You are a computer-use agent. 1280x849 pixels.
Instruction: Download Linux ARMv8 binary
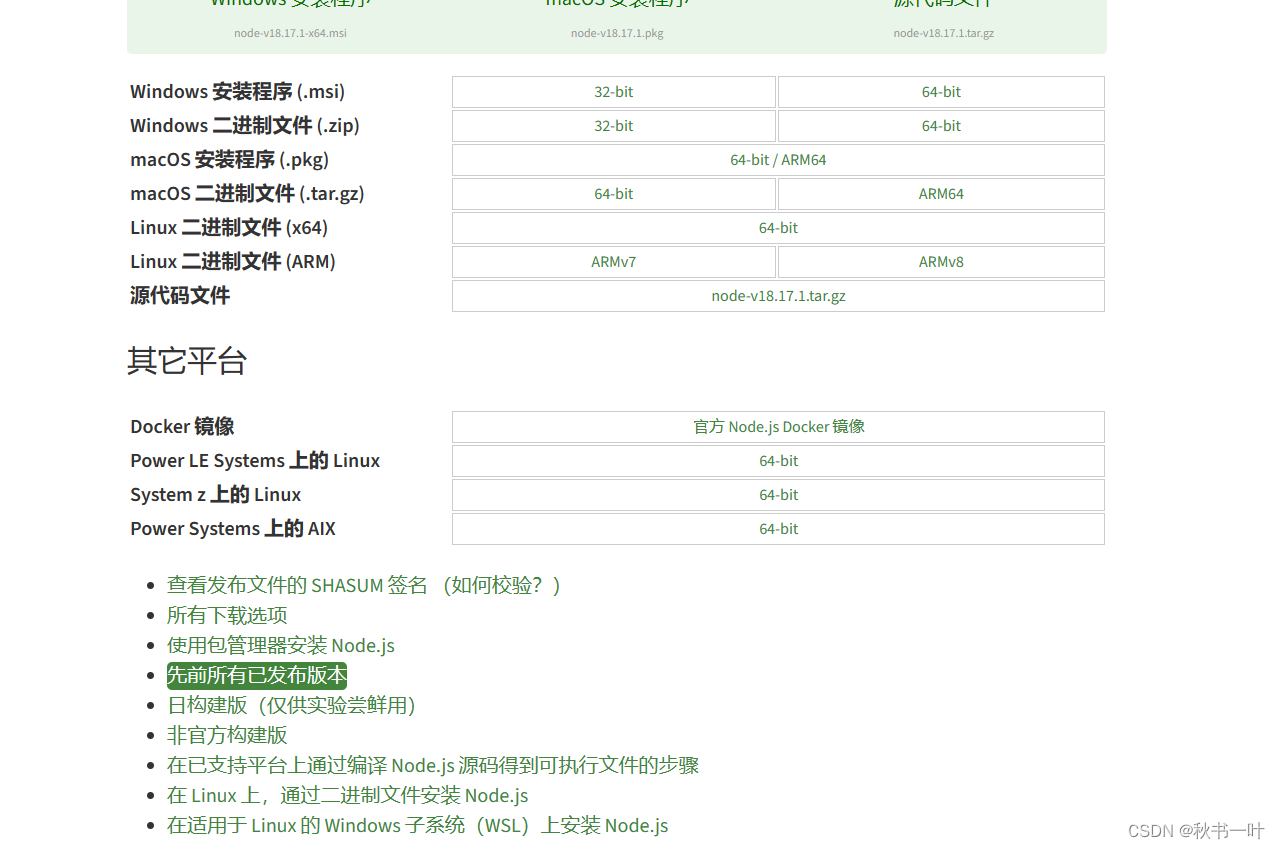coord(941,262)
